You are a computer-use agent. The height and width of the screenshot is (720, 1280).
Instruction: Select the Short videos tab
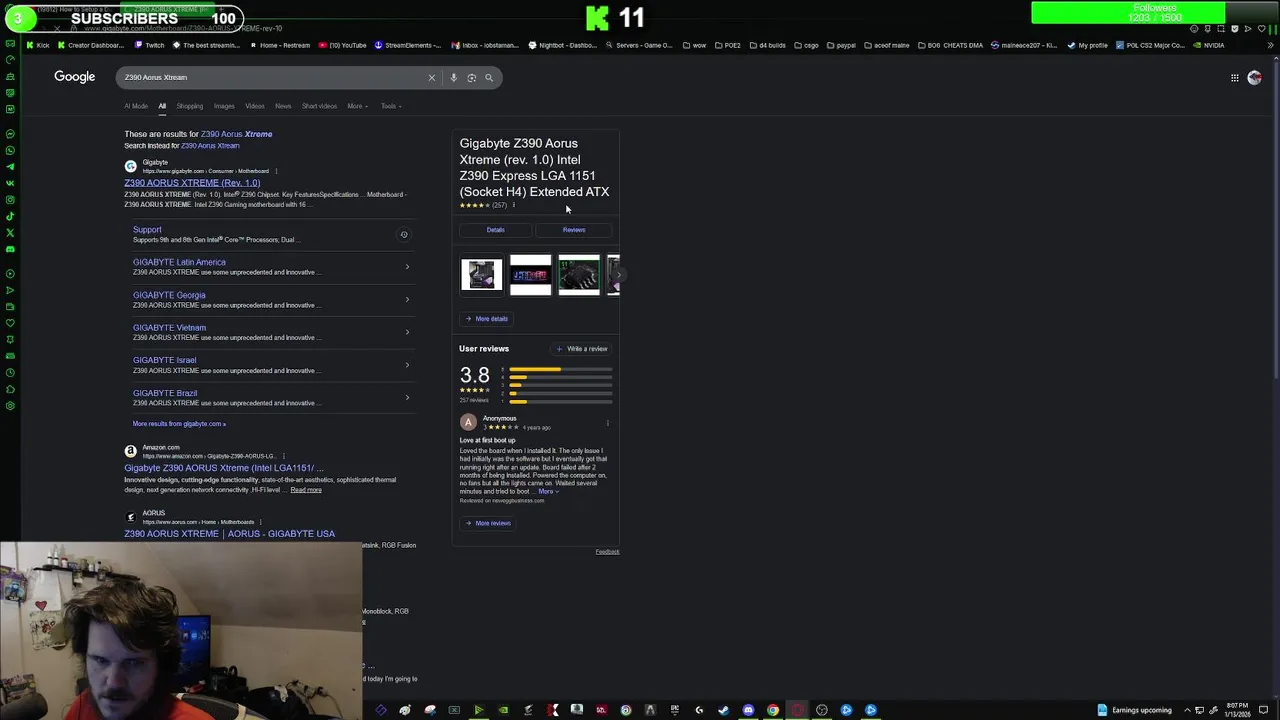coord(319,106)
